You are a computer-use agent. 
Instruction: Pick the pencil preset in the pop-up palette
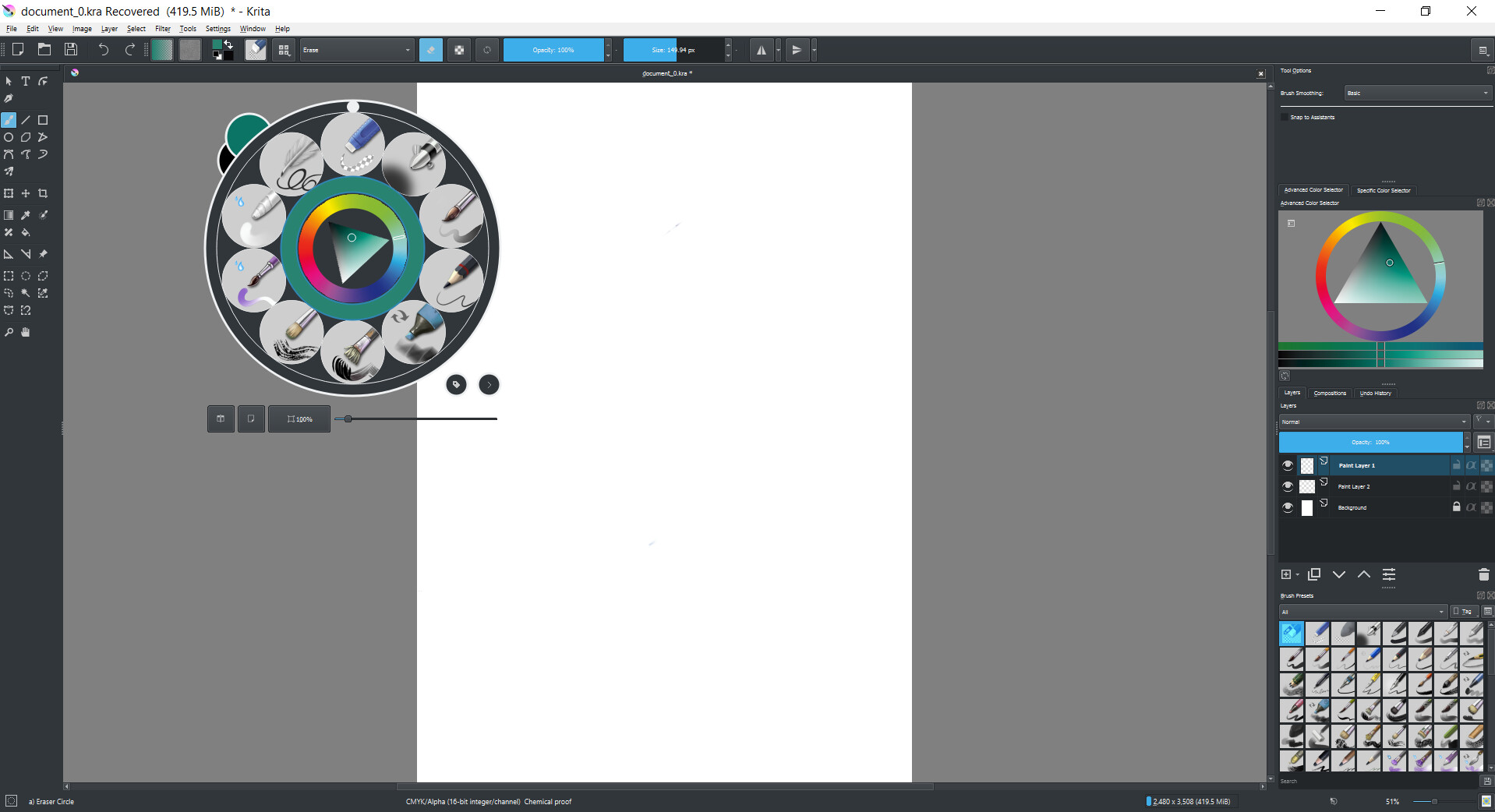click(x=452, y=280)
